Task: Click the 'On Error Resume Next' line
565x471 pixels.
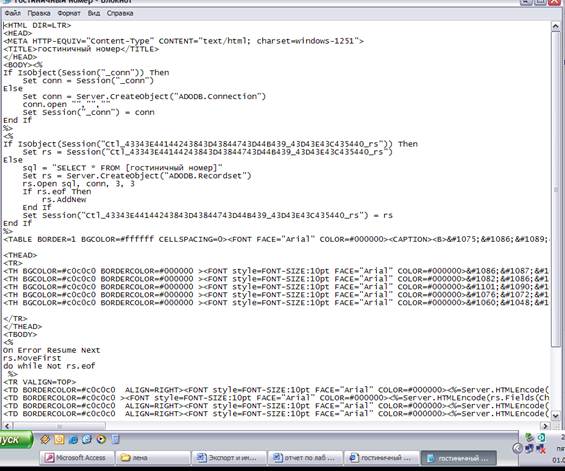Action: click(x=52, y=351)
